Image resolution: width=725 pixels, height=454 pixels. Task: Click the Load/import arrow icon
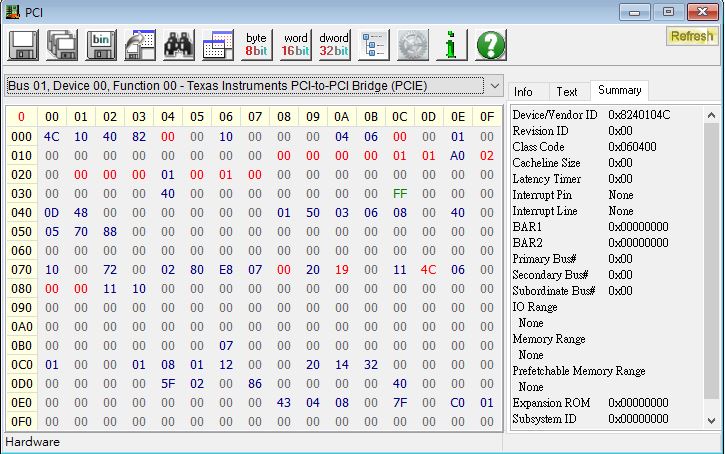(x=140, y=45)
